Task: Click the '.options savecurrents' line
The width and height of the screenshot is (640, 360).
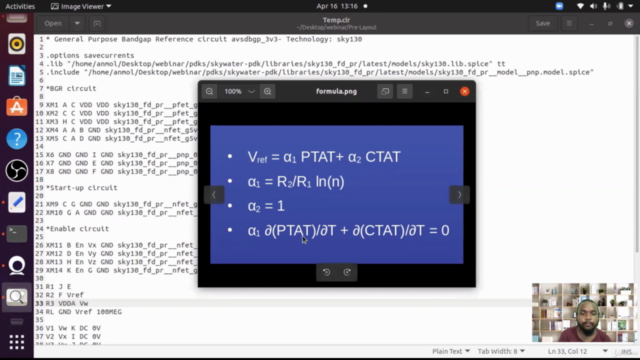Action: point(90,56)
